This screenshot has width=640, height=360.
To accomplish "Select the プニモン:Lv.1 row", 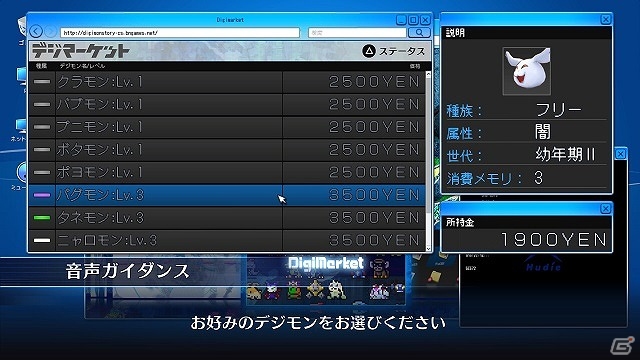I will coord(227,127).
